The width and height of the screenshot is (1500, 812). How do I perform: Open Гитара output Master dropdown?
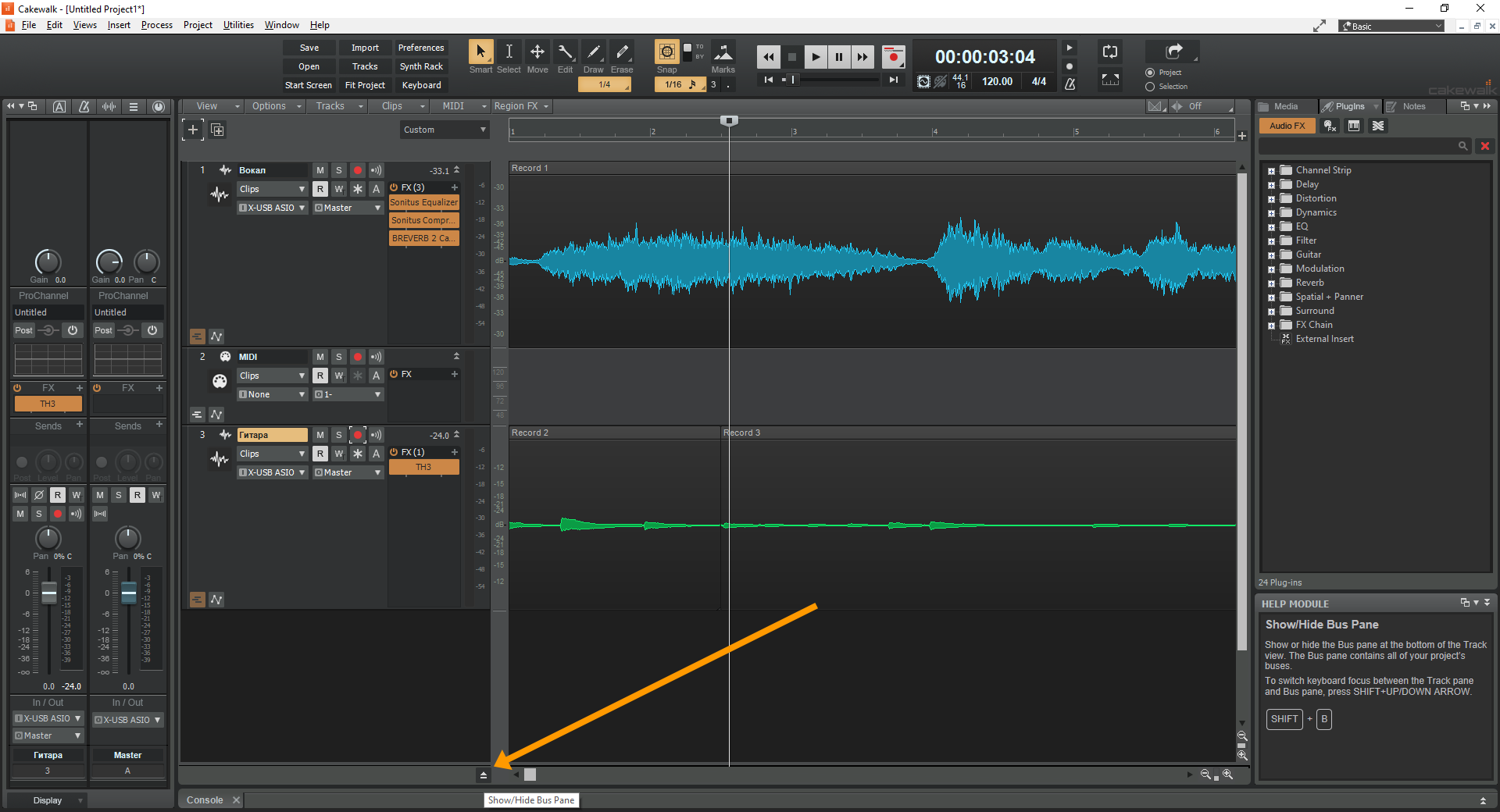(348, 472)
